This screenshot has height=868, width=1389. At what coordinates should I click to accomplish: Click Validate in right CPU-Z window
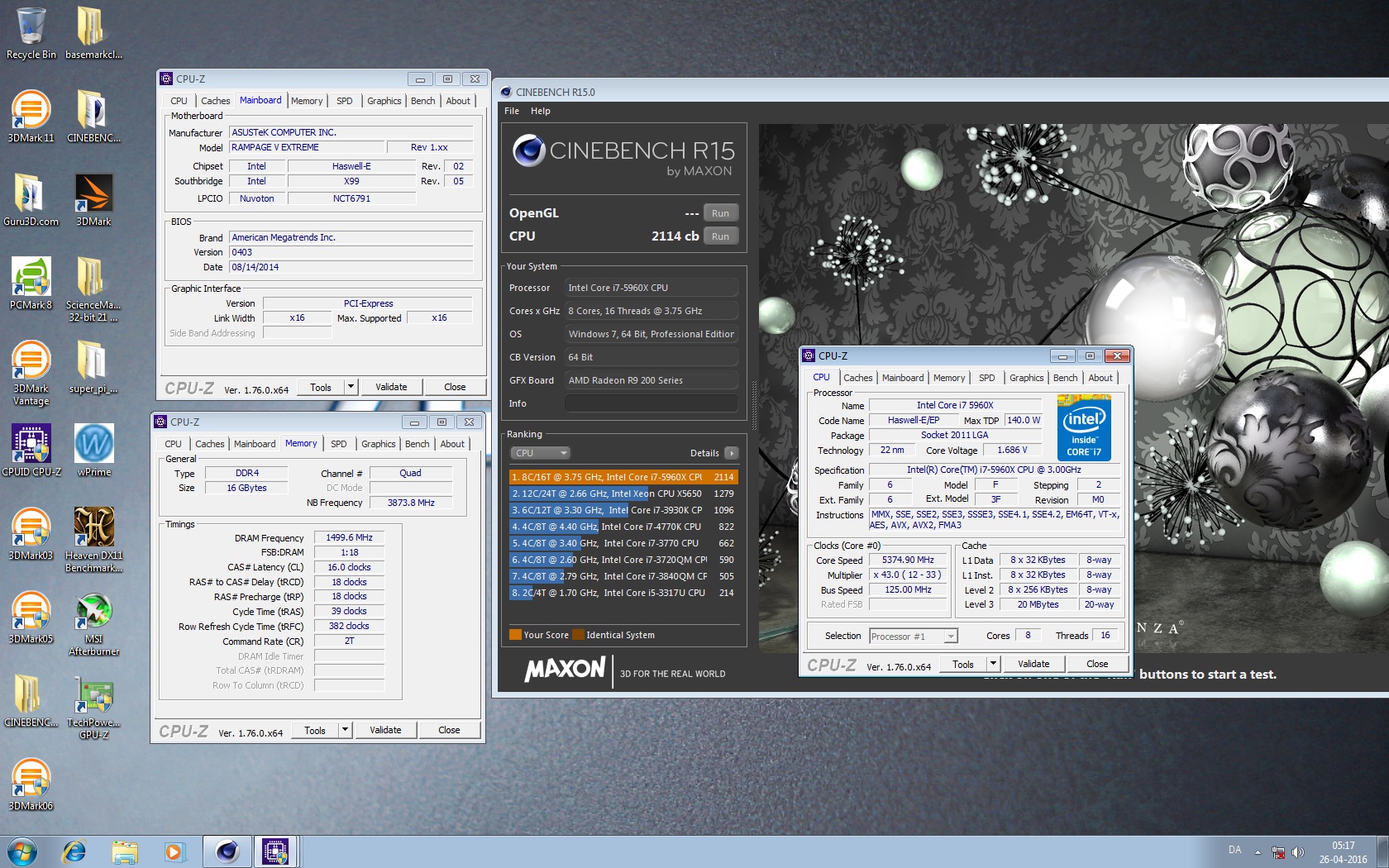point(1033,664)
